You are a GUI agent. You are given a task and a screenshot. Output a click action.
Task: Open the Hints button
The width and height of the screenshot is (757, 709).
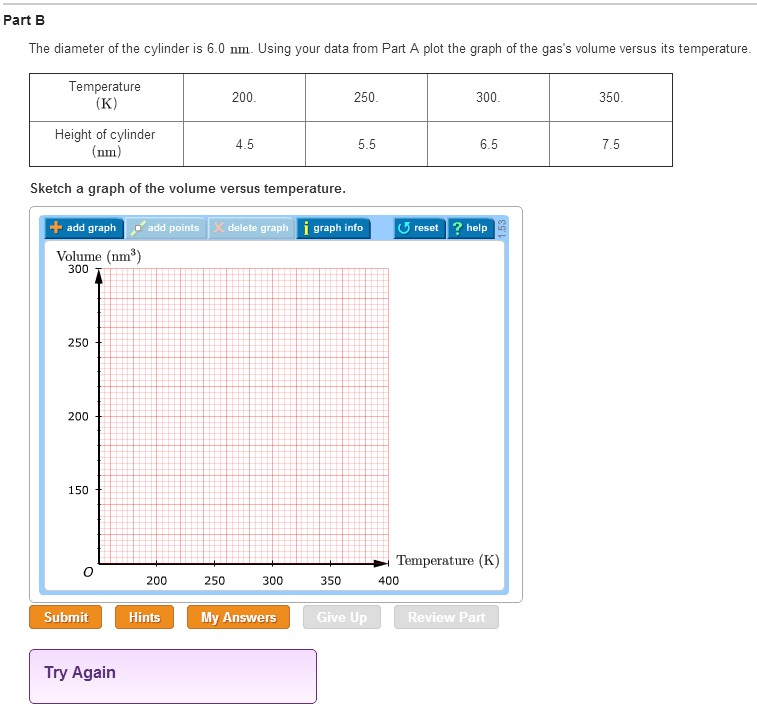click(x=144, y=617)
